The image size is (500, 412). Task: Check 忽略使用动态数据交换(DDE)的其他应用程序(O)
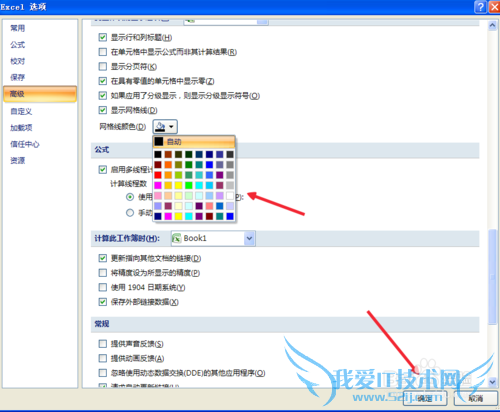(103, 373)
